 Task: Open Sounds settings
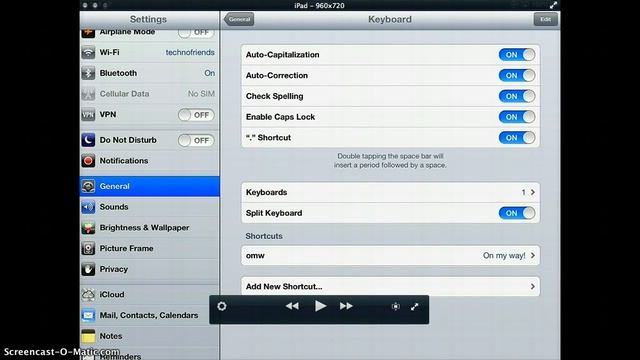click(150, 207)
